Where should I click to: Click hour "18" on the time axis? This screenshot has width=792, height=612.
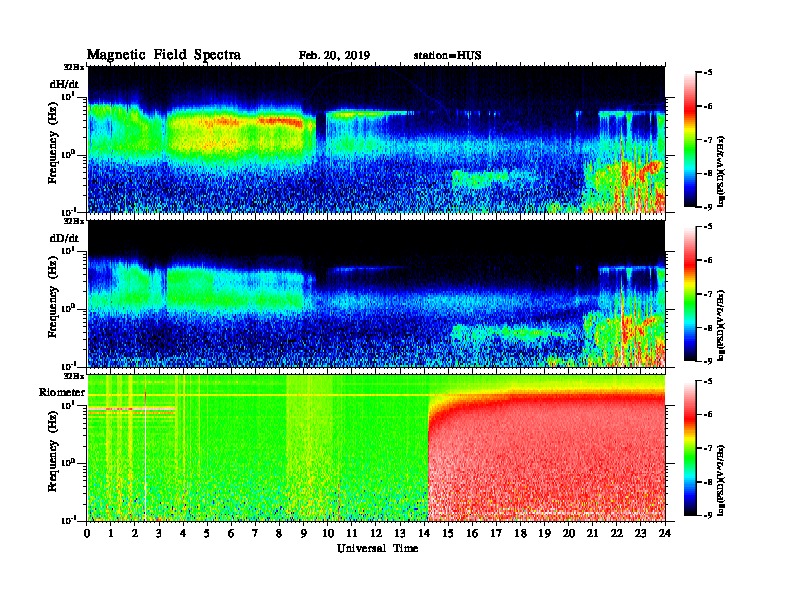[520, 533]
